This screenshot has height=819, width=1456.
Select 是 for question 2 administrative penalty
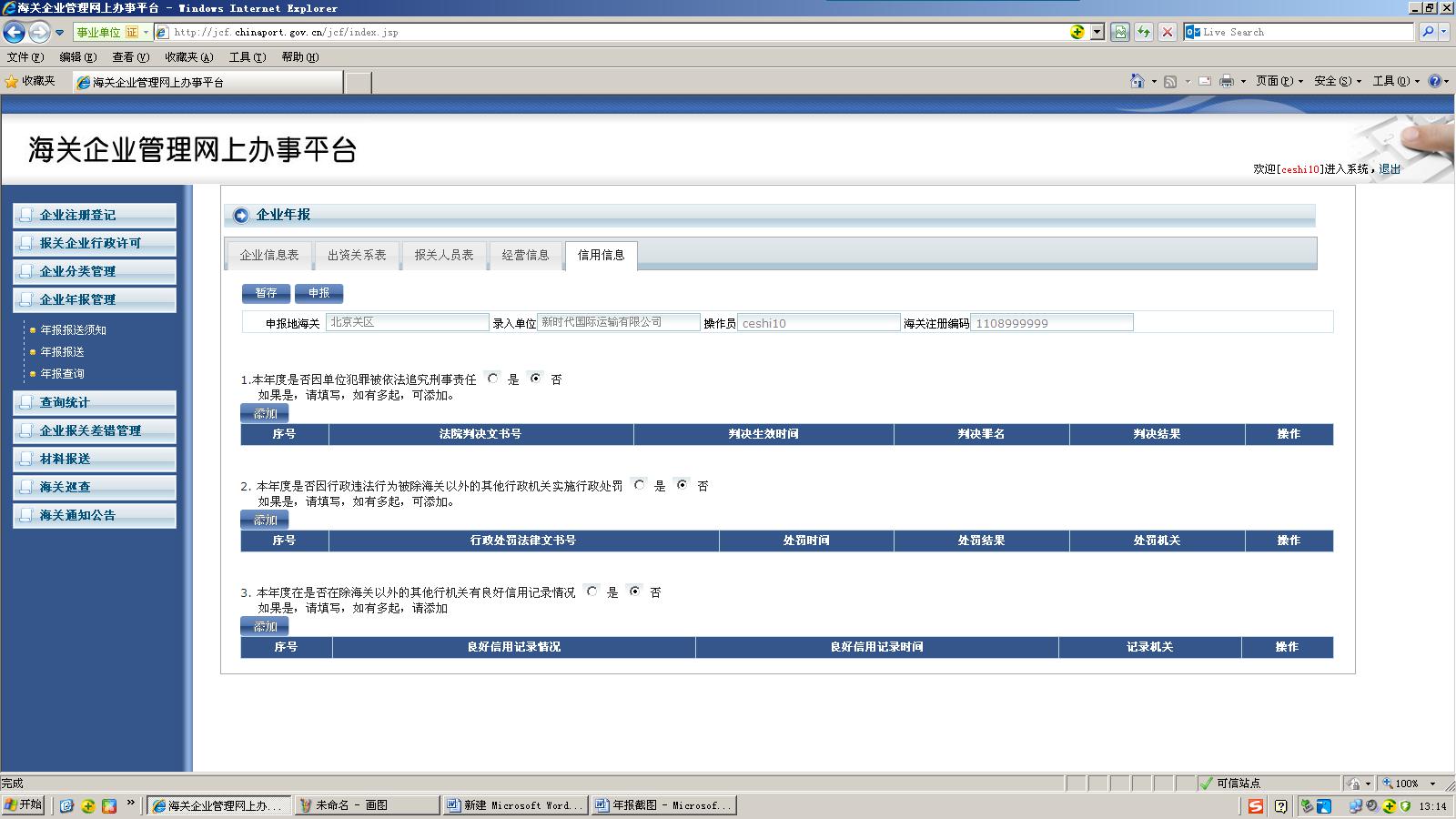pos(640,485)
